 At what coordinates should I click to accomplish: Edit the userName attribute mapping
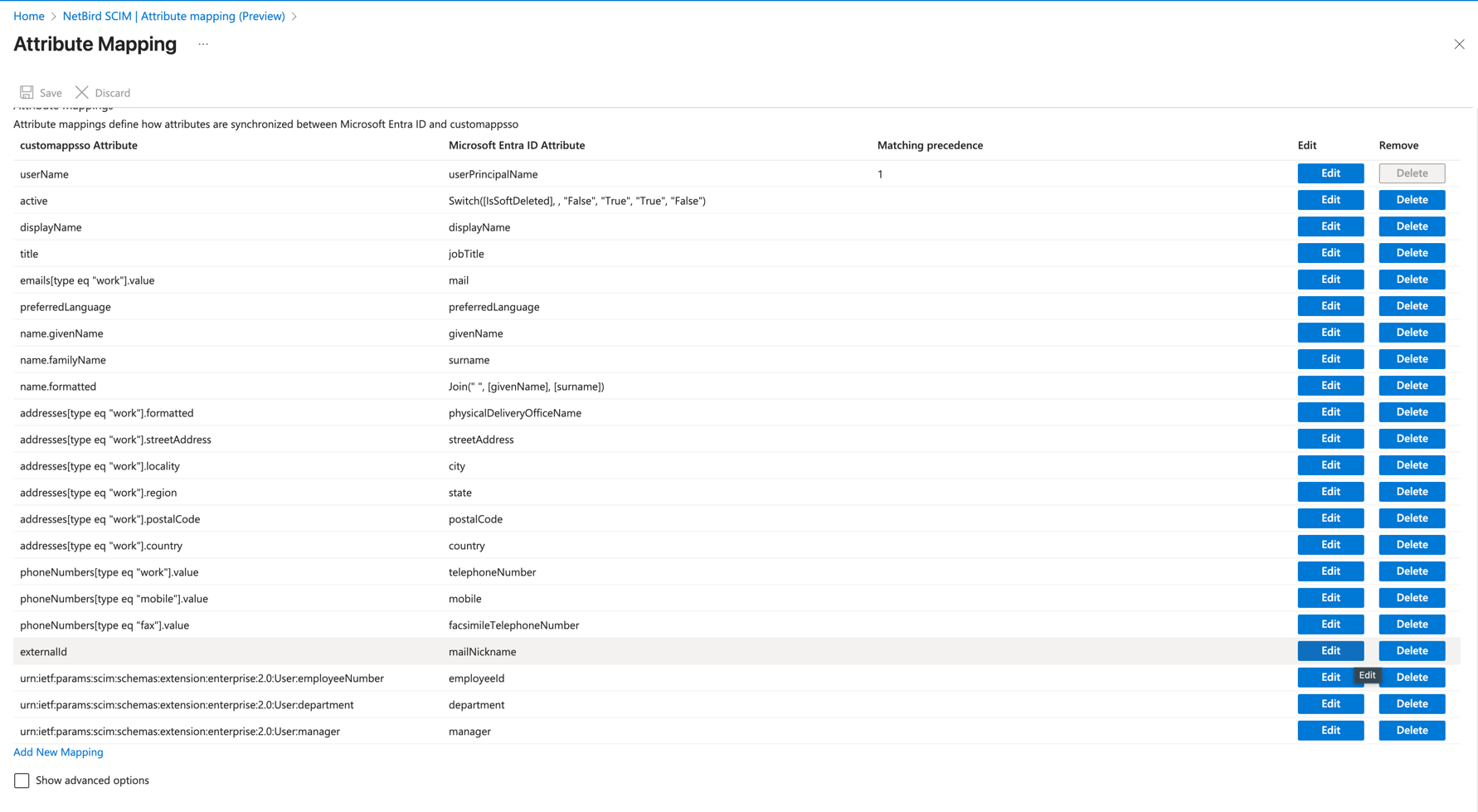(1330, 173)
